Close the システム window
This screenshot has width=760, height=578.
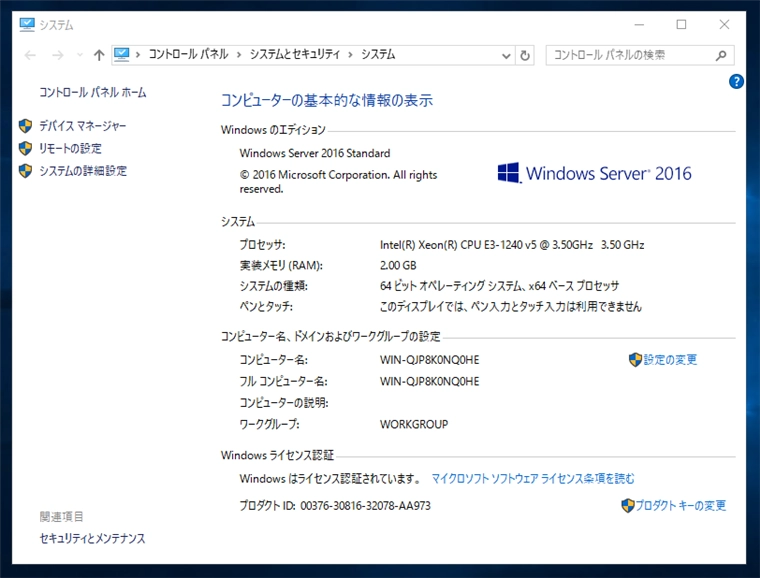(724, 25)
